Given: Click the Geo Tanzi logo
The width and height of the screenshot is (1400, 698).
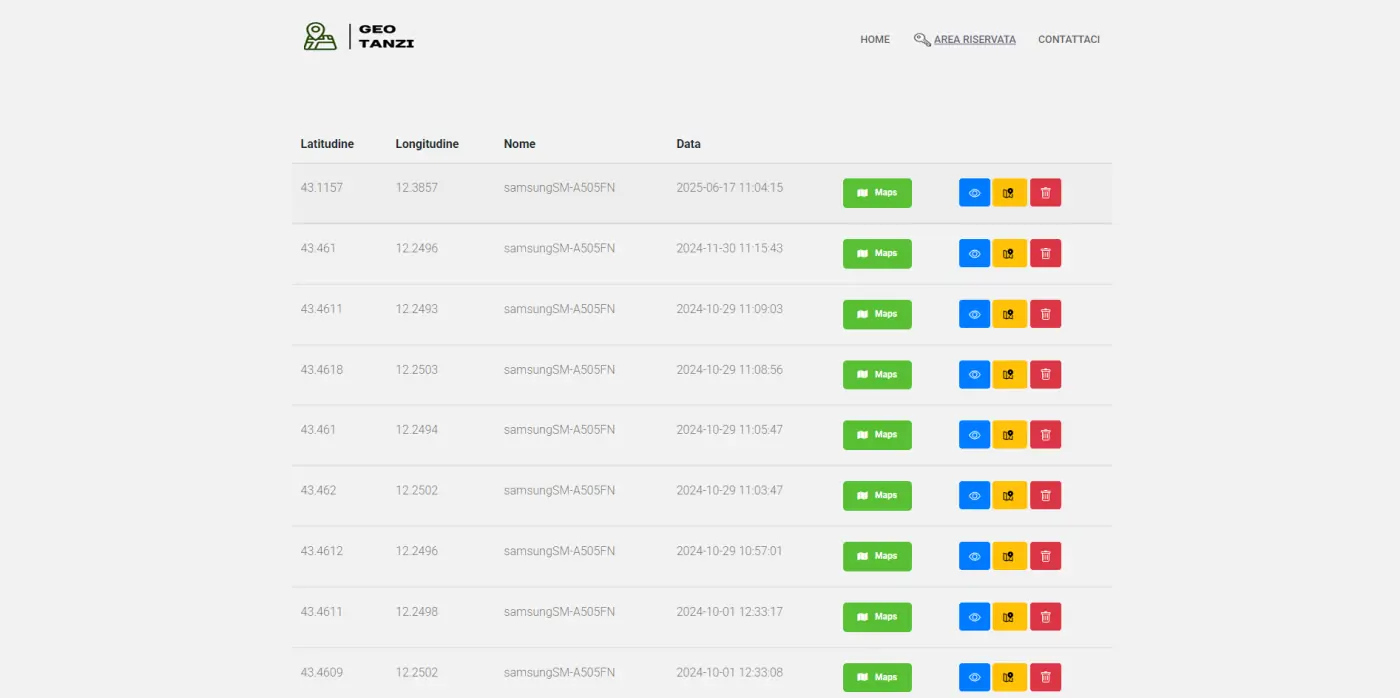Looking at the screenshot, I should 358,37.
